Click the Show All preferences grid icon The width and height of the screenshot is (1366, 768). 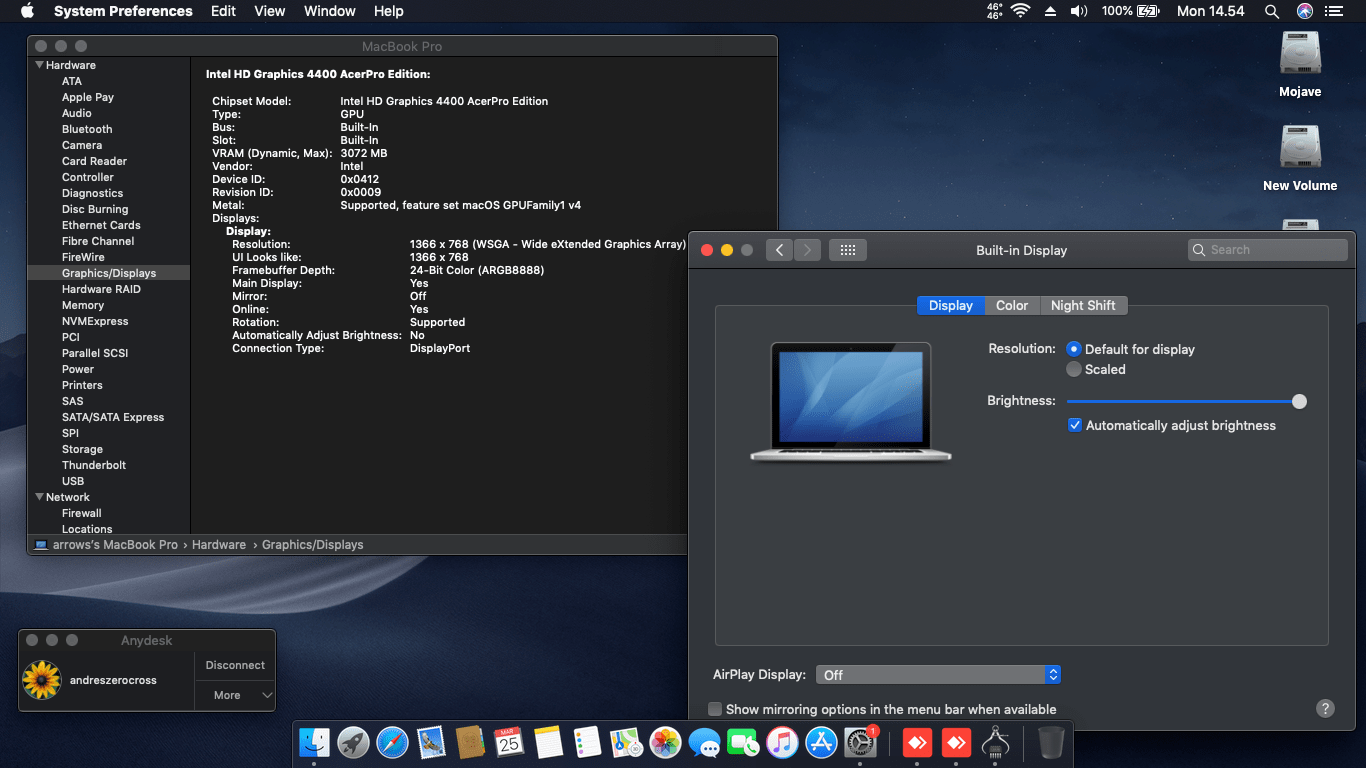point(847,249)
